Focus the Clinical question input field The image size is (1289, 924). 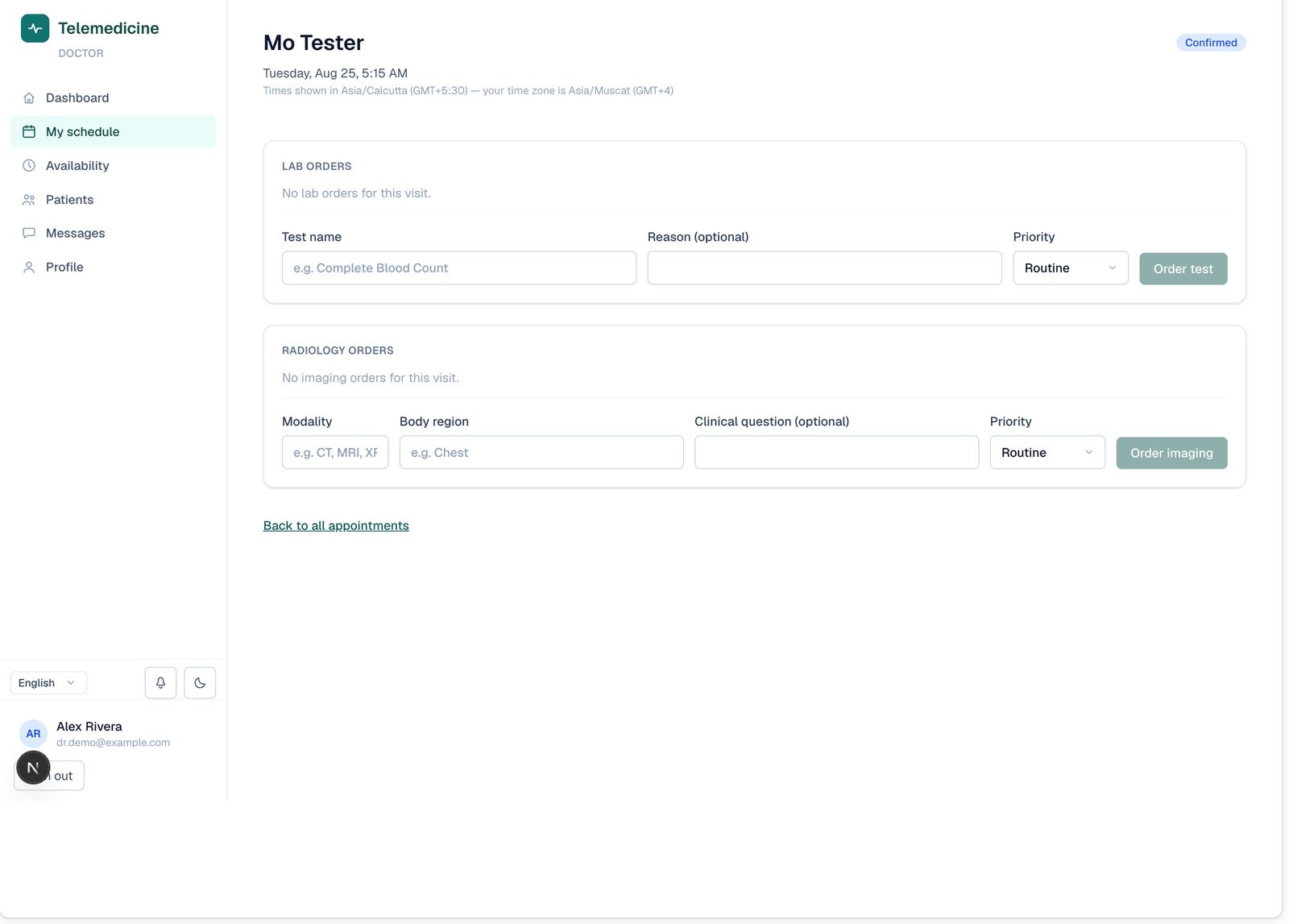(836, 453)
